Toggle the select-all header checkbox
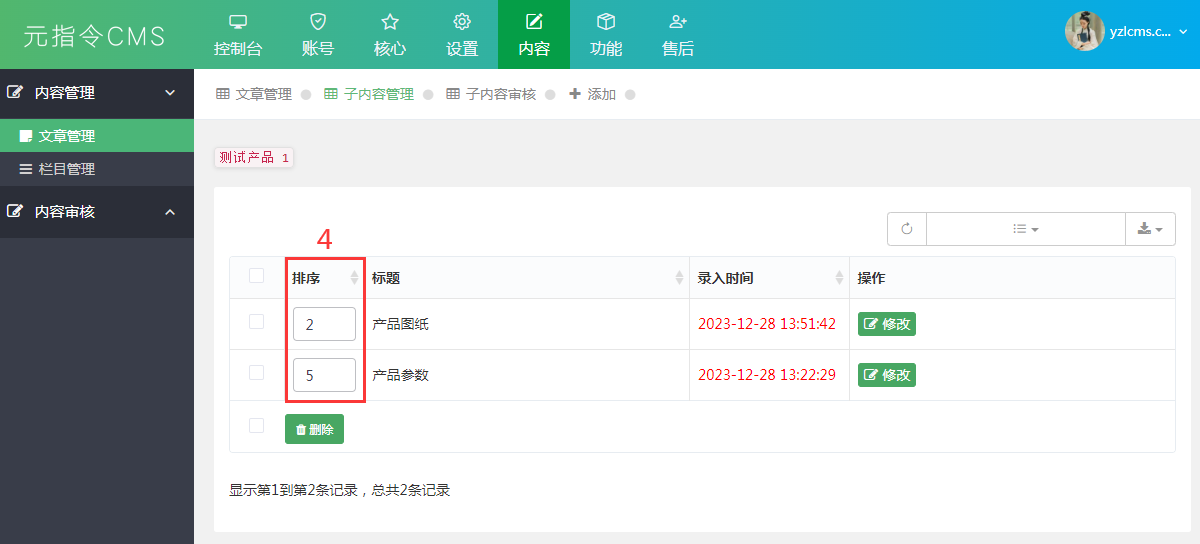The image size is (1200, 544). click(257, 276)
